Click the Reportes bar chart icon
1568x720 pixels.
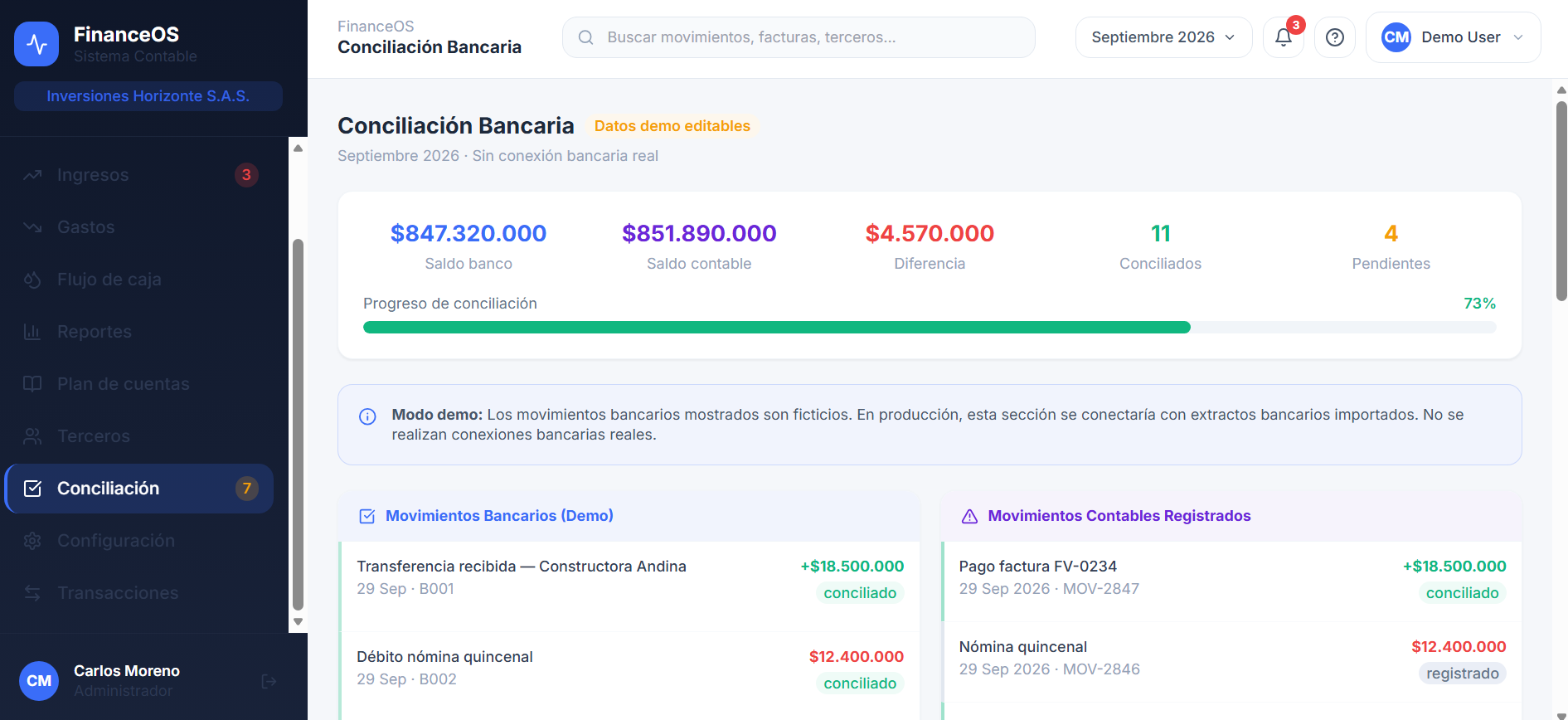pos(32,332)
